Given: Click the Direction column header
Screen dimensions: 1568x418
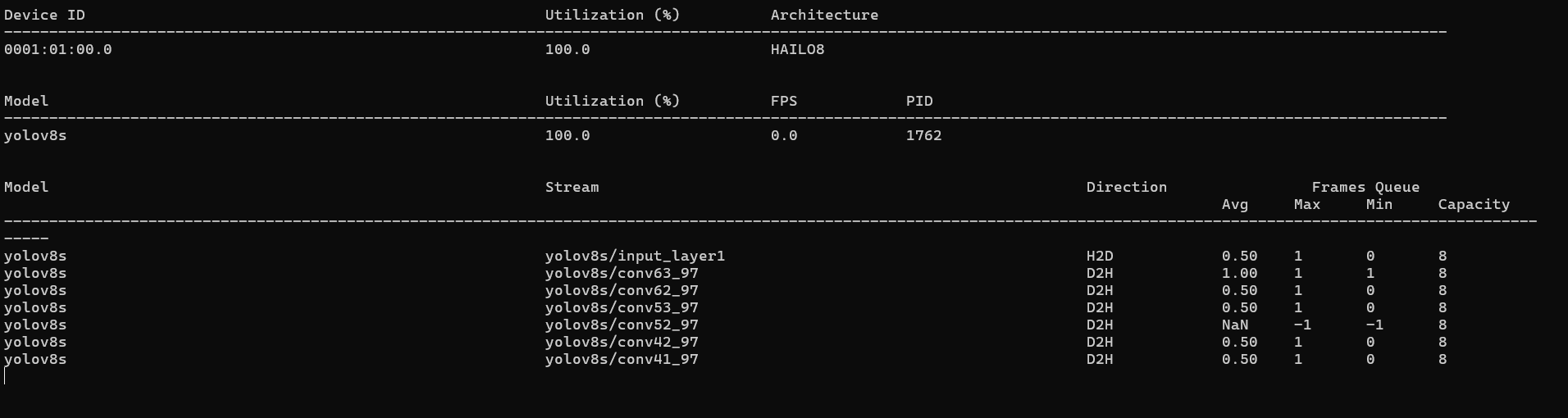Looking at the screenshot, I should tap(1126, 187).
